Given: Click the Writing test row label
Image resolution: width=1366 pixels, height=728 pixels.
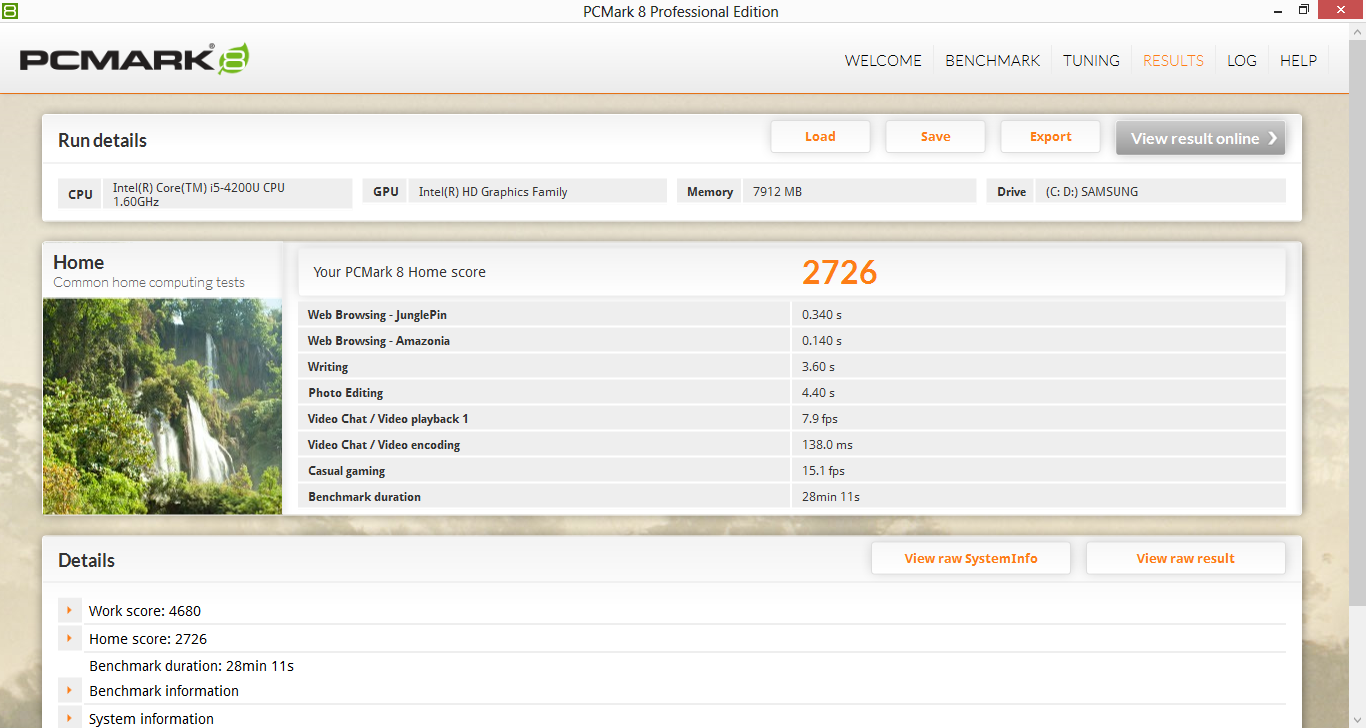Looking at the screenshot, I should (328, 367).
